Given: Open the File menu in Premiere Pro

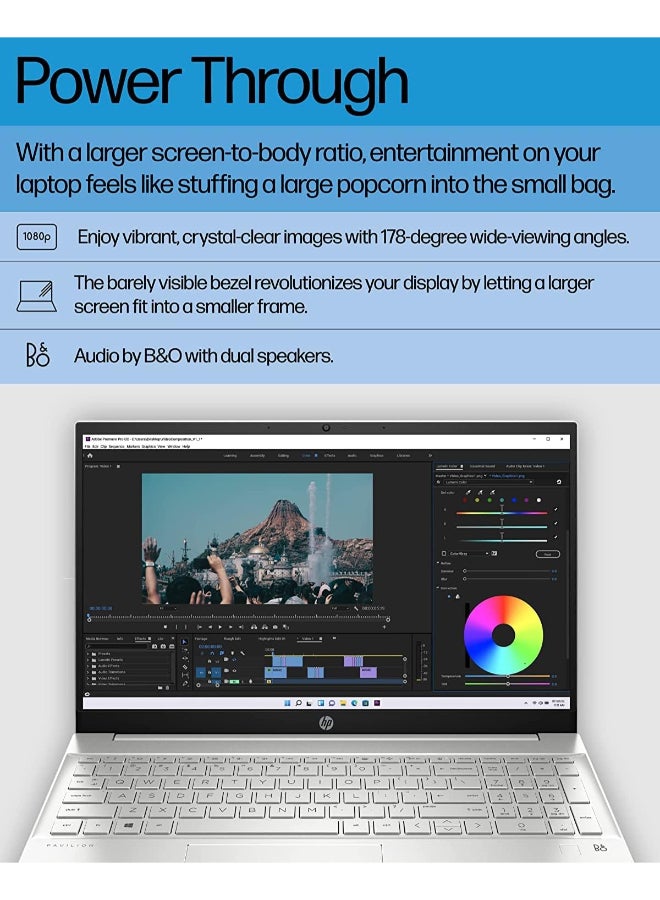Looking at the screenshot, I should point(87,446).
